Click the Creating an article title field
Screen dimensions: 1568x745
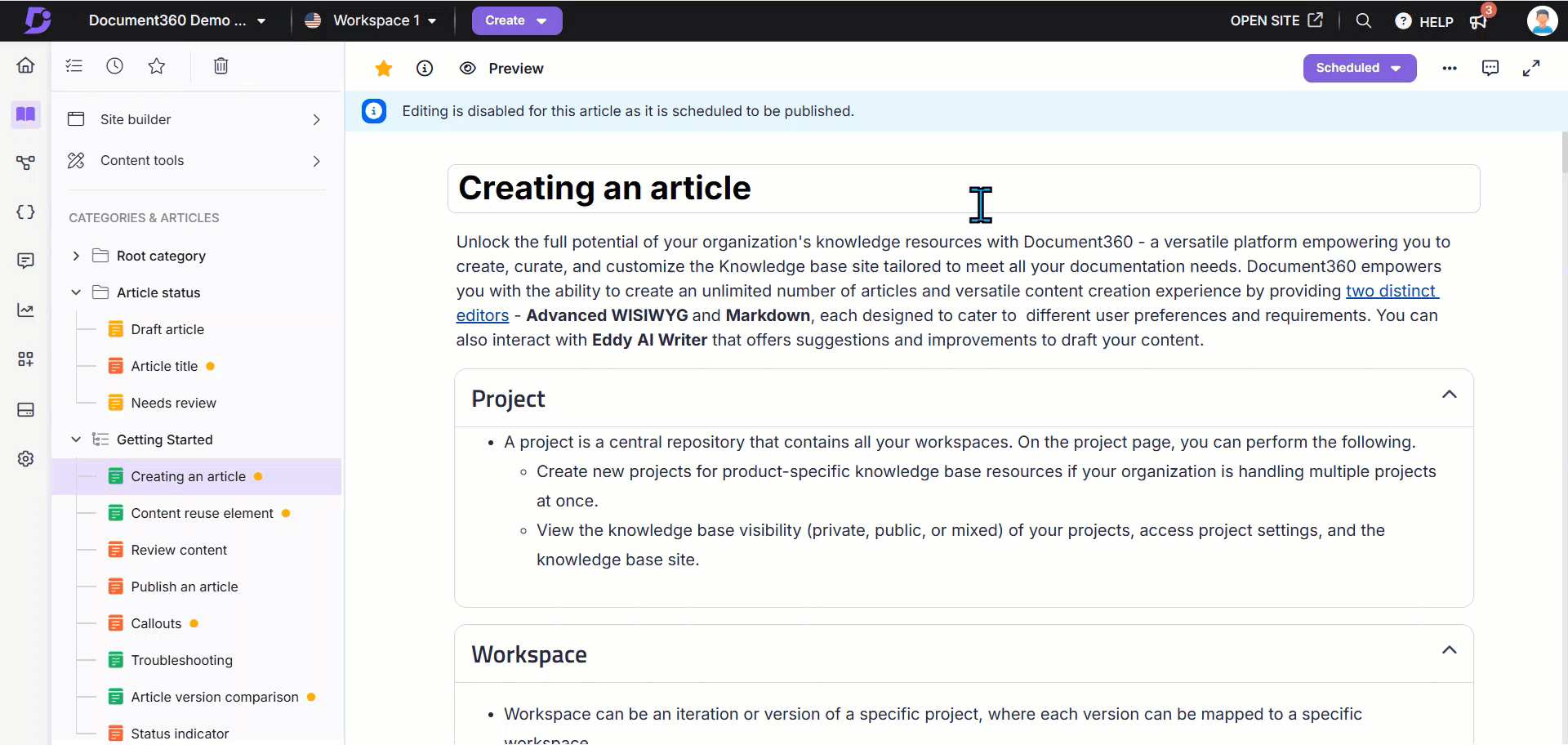tap(964, 189)
